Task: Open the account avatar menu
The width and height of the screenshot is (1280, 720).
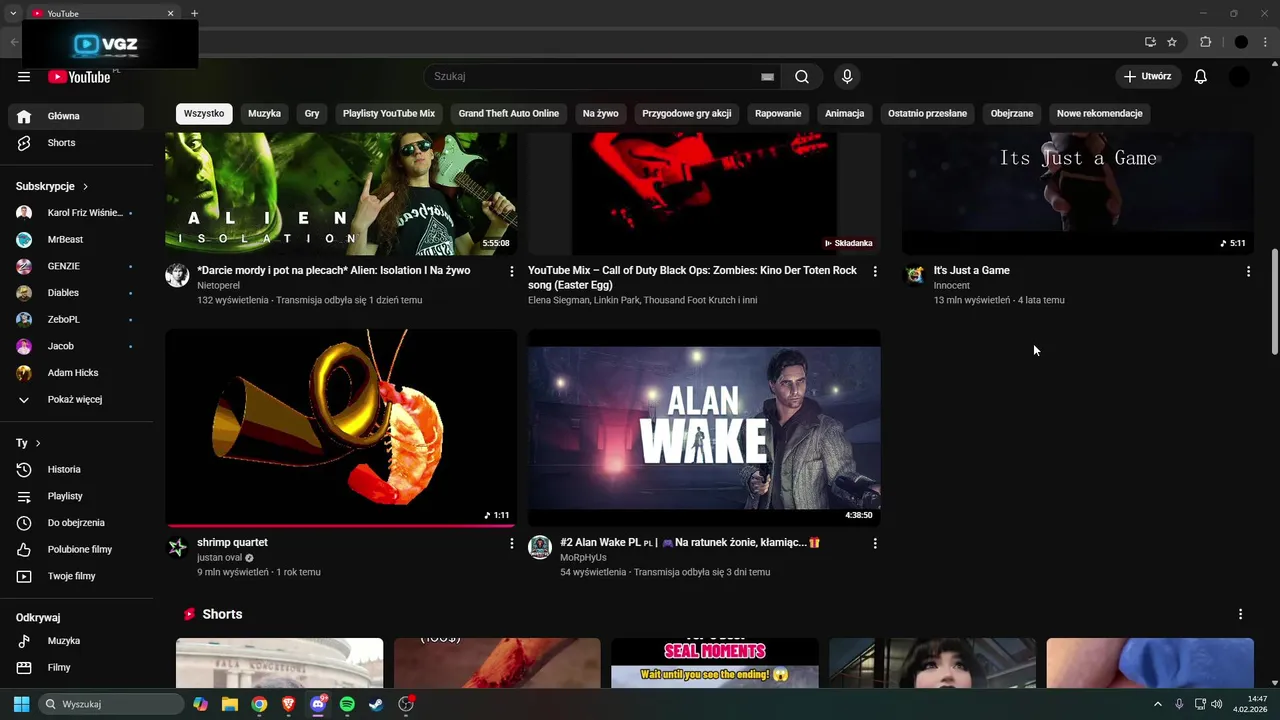Action: (1239, 77)
